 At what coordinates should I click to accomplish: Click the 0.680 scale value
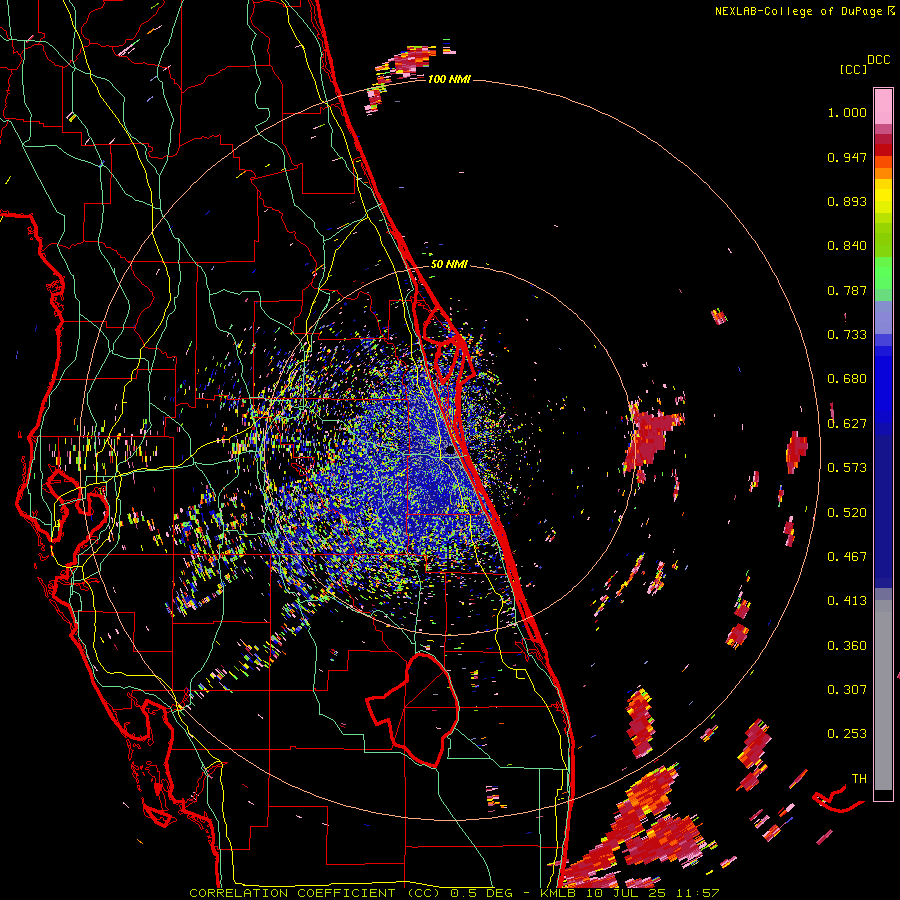coord(847,379)
